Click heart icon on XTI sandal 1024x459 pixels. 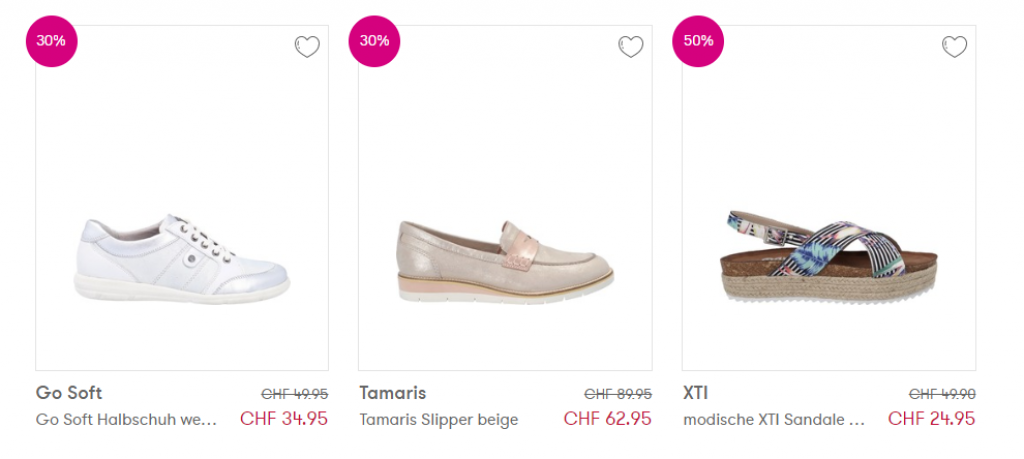coord(955,47)
